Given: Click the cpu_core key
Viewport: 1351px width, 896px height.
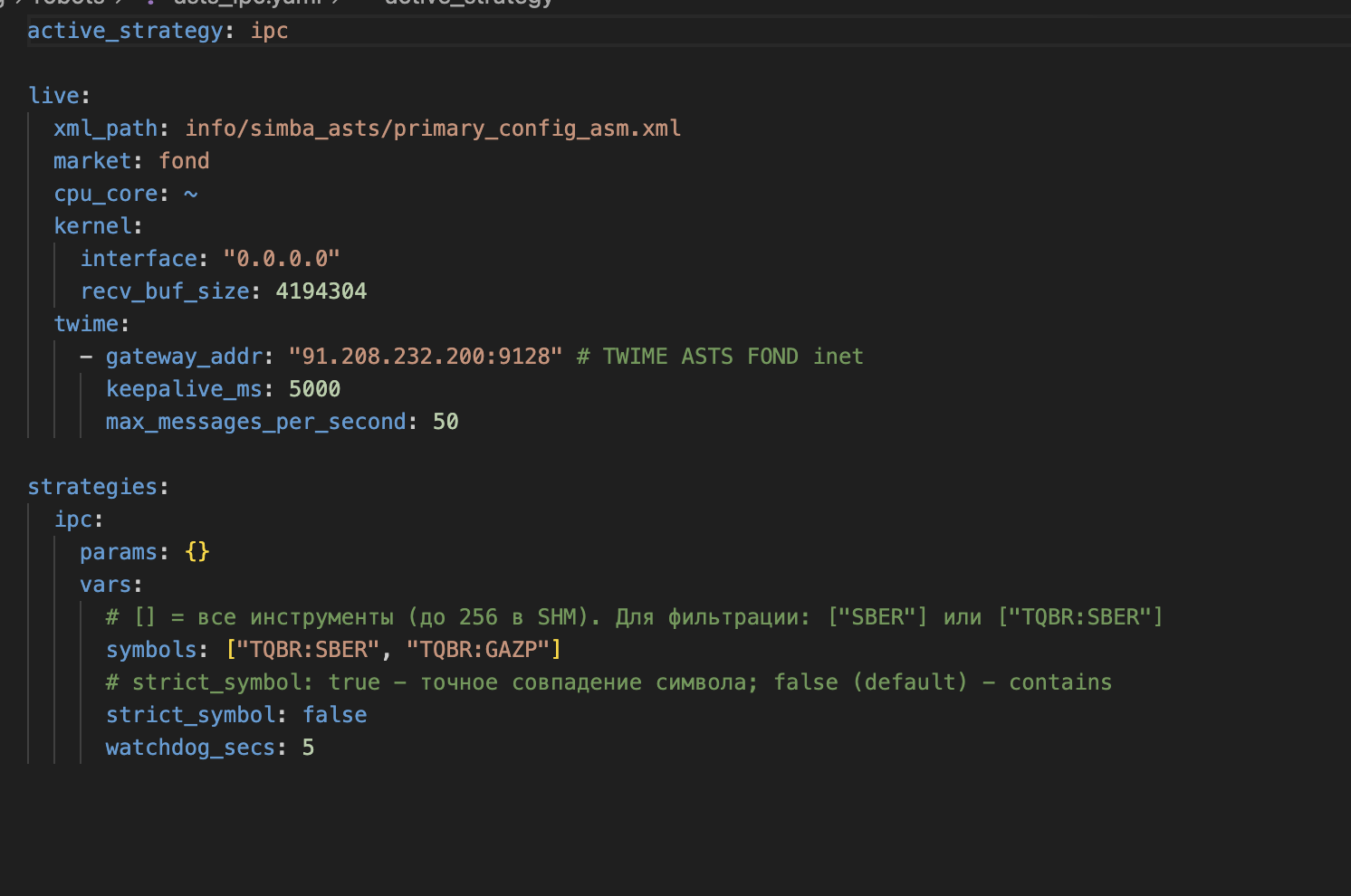Looking at the screenshot, I should (105, 194).
